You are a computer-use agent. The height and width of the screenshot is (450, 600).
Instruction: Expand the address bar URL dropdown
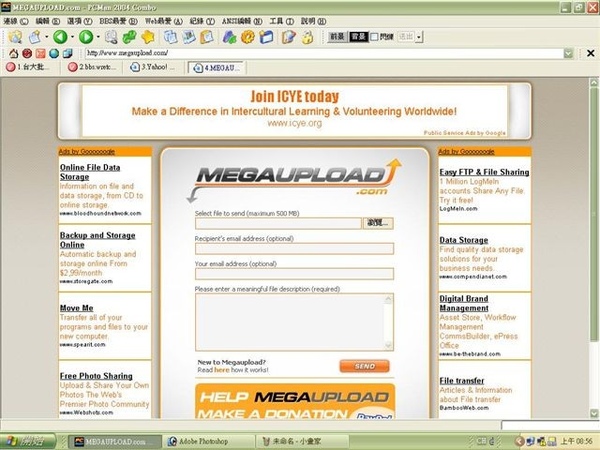[569, 54]
